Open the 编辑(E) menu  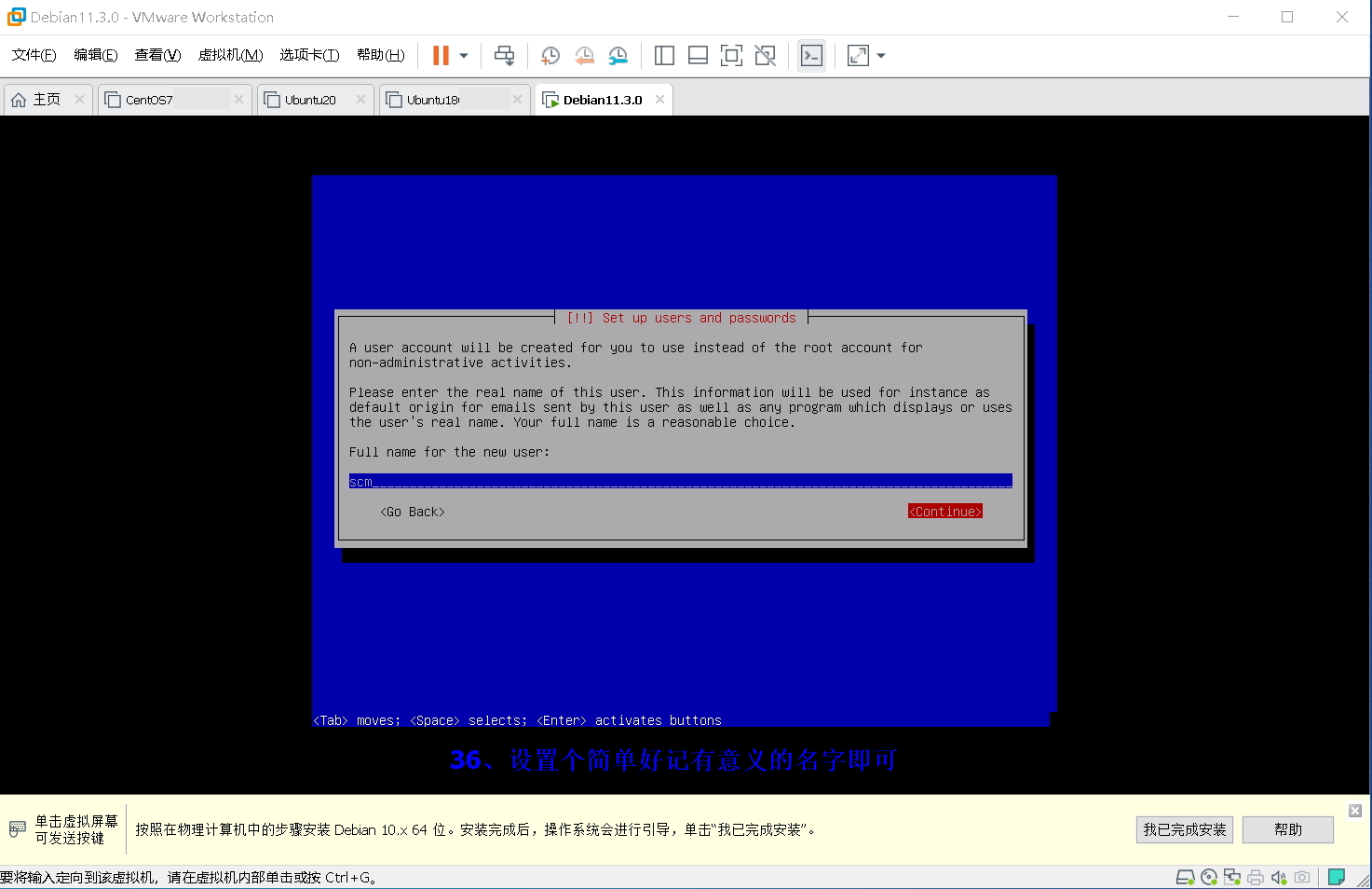click(96, 55)
